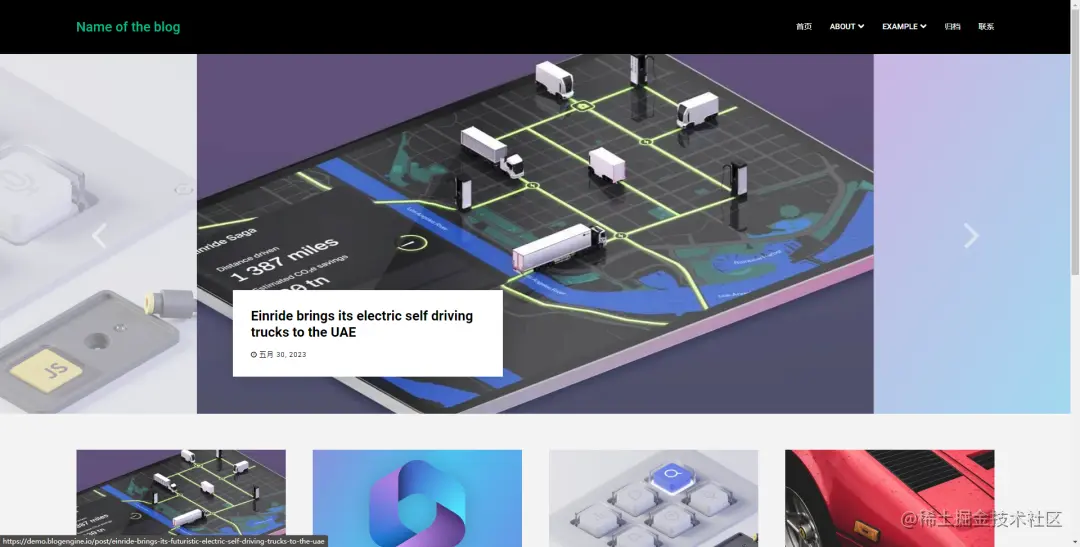Open the 联系 contact menu item
This screenshot has width=1080, height=547.
click(986, 26)
